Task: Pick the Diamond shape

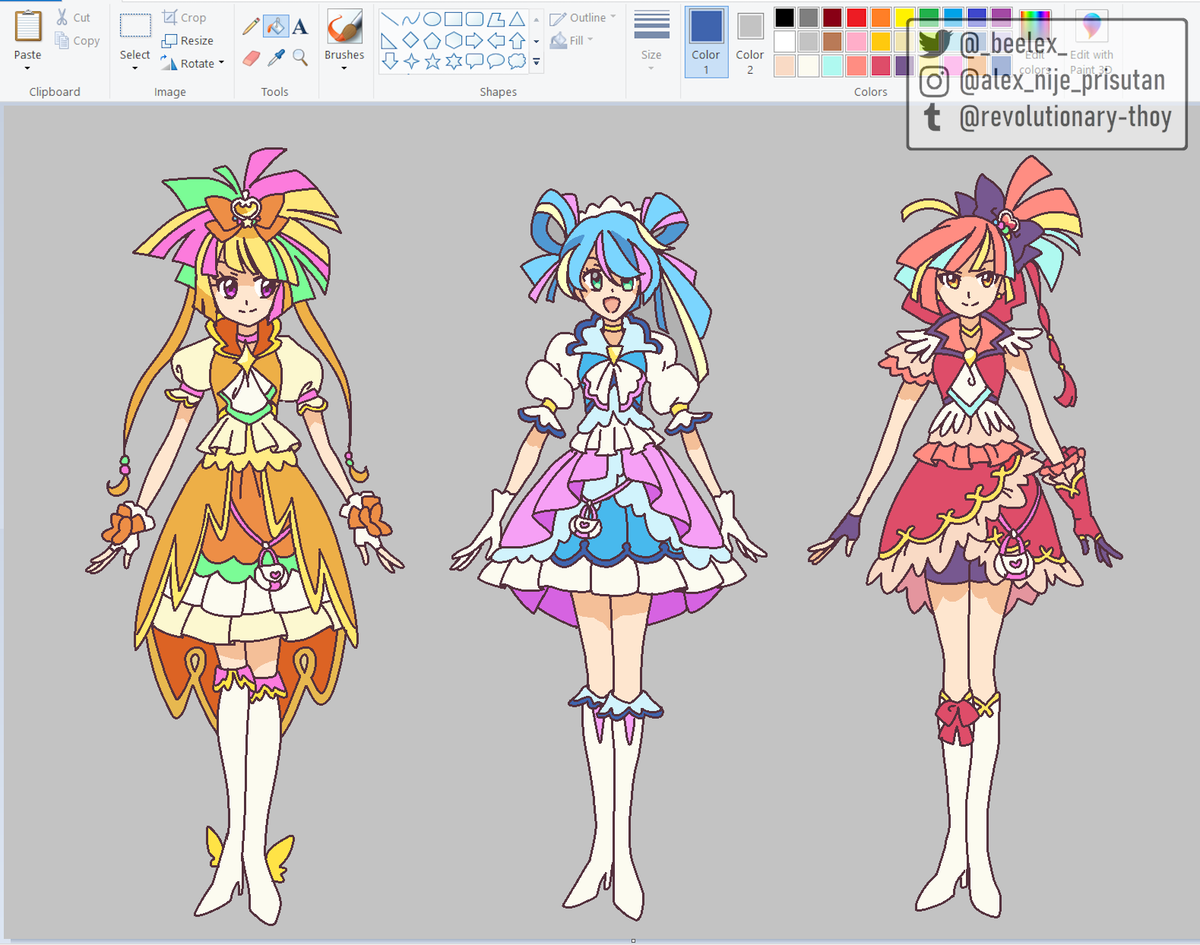Action: click(411, 40)
